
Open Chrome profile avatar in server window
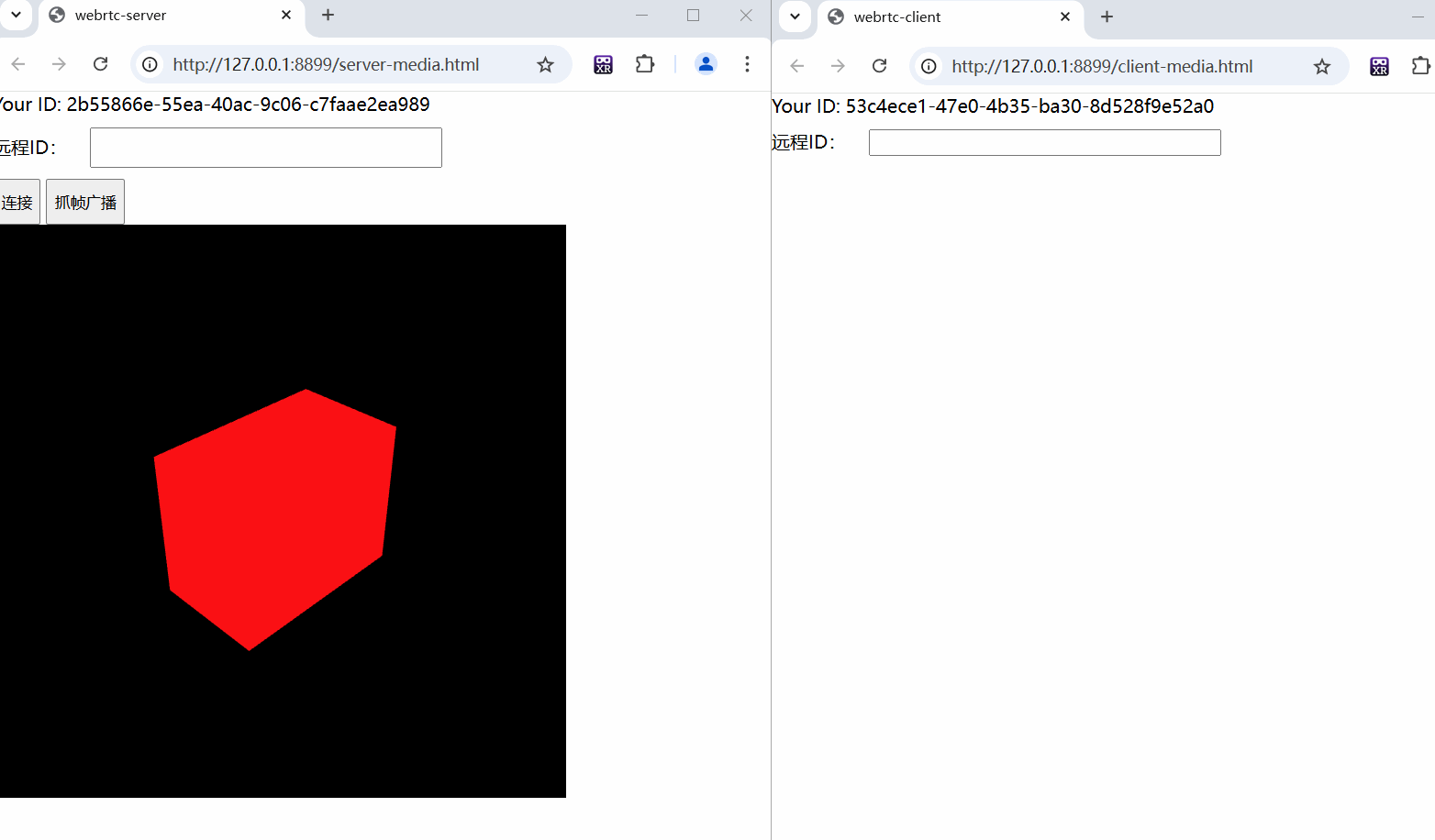click(x=706, y=64)
